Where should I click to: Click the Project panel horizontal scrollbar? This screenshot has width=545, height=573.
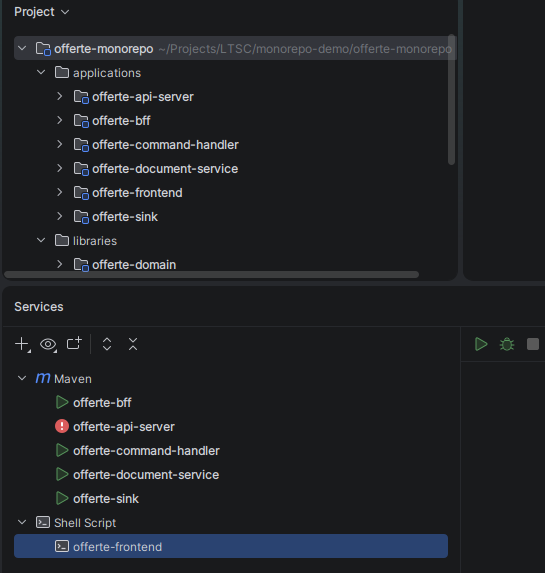211,274
